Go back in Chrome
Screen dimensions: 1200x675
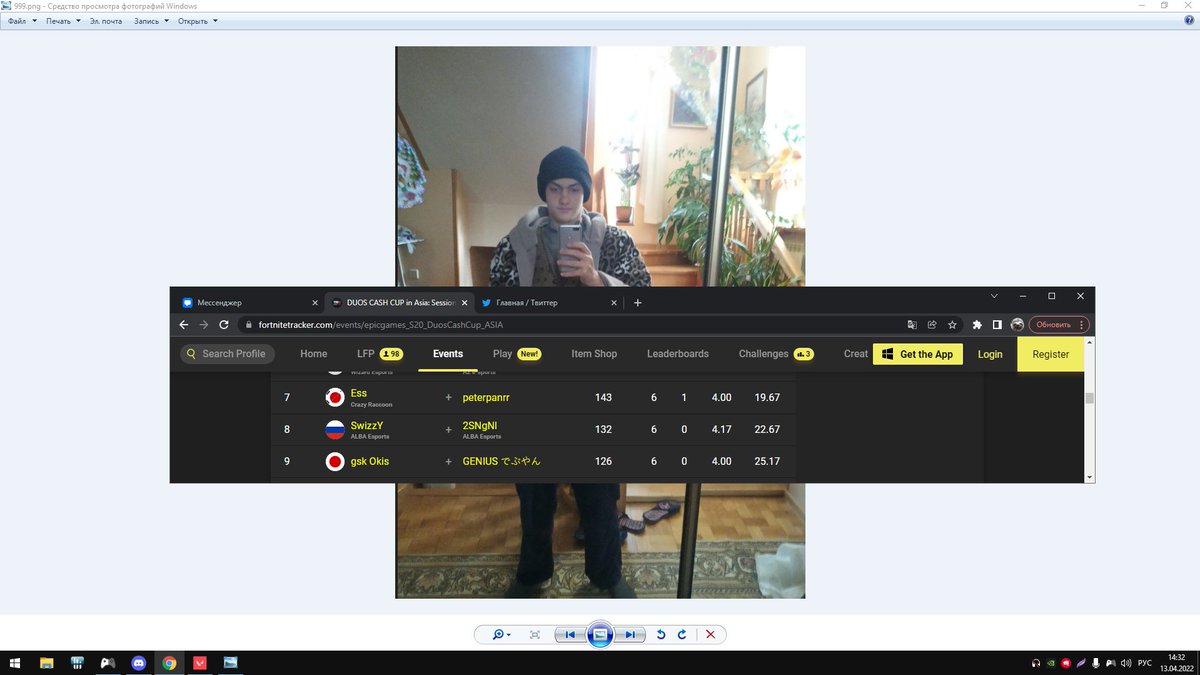(184, 325)
